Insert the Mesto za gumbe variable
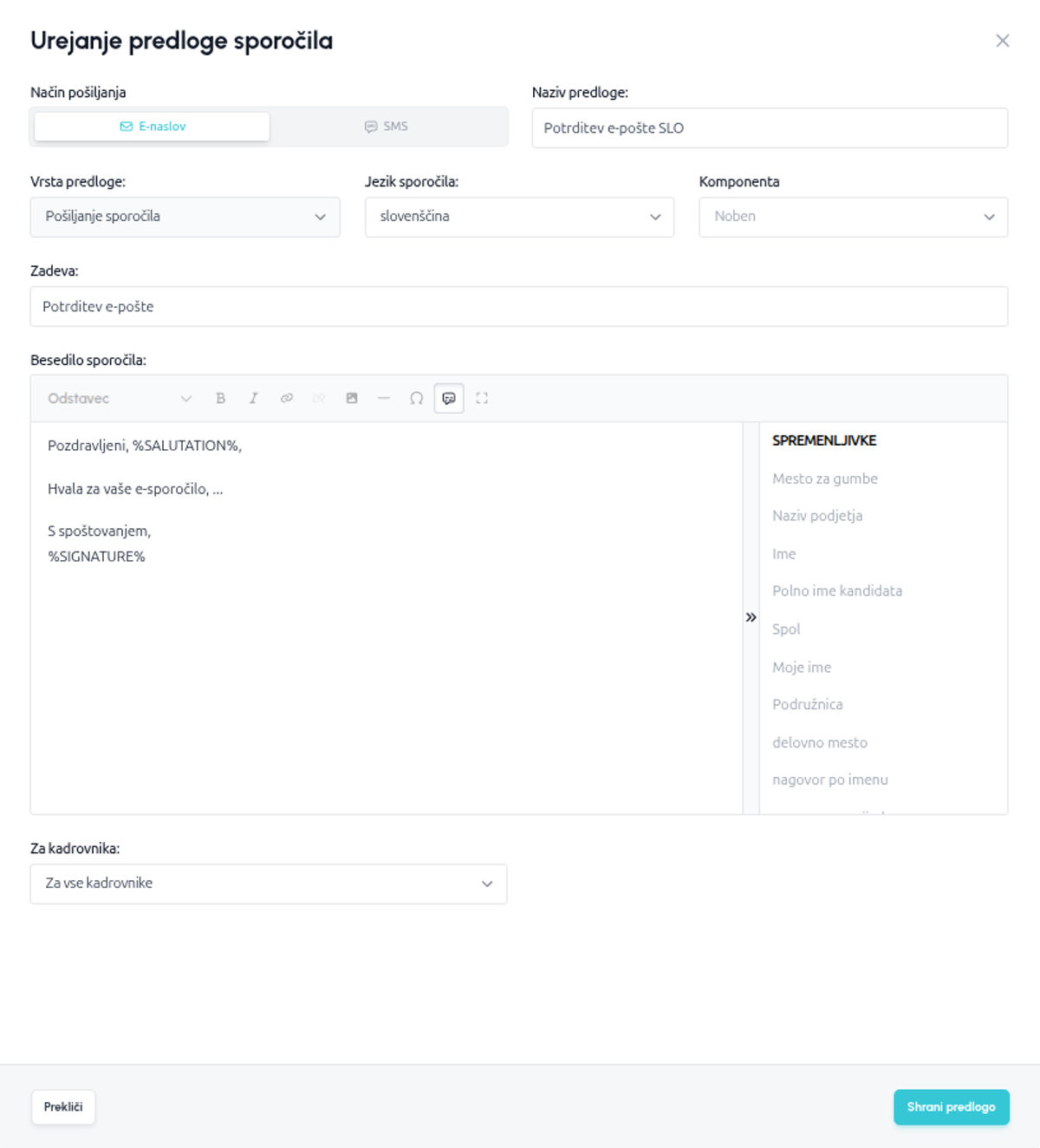Viewport: 1040px width, 1148px height. tap(825, 479)
